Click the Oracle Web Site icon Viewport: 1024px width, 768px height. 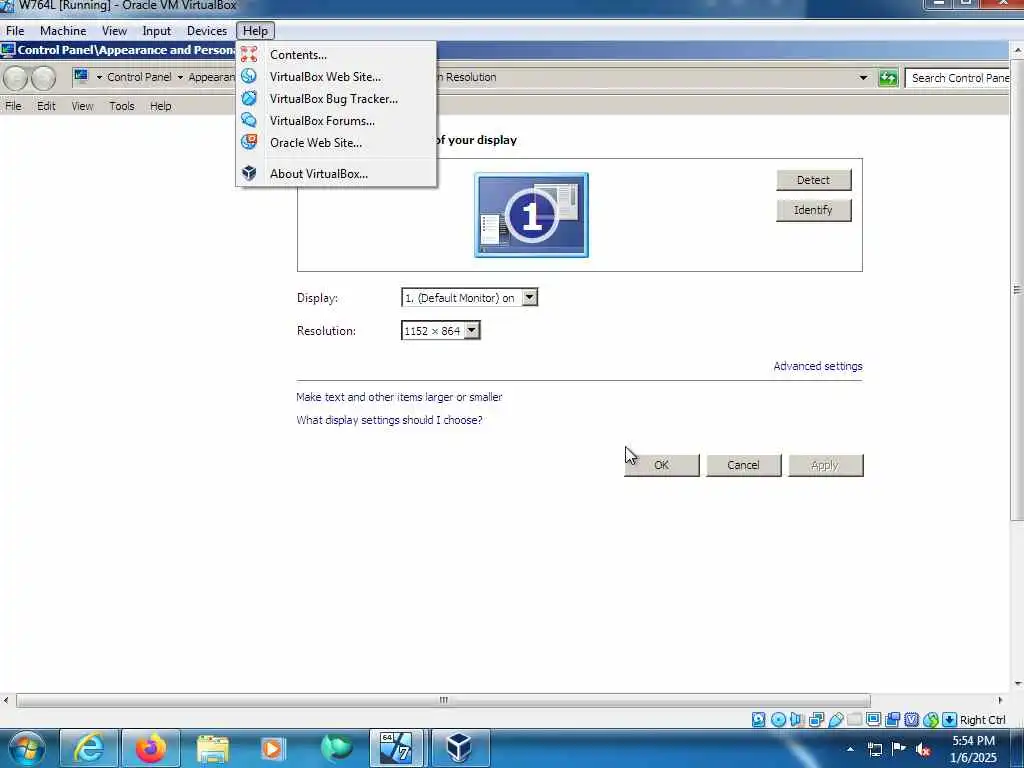coord(249,142)
